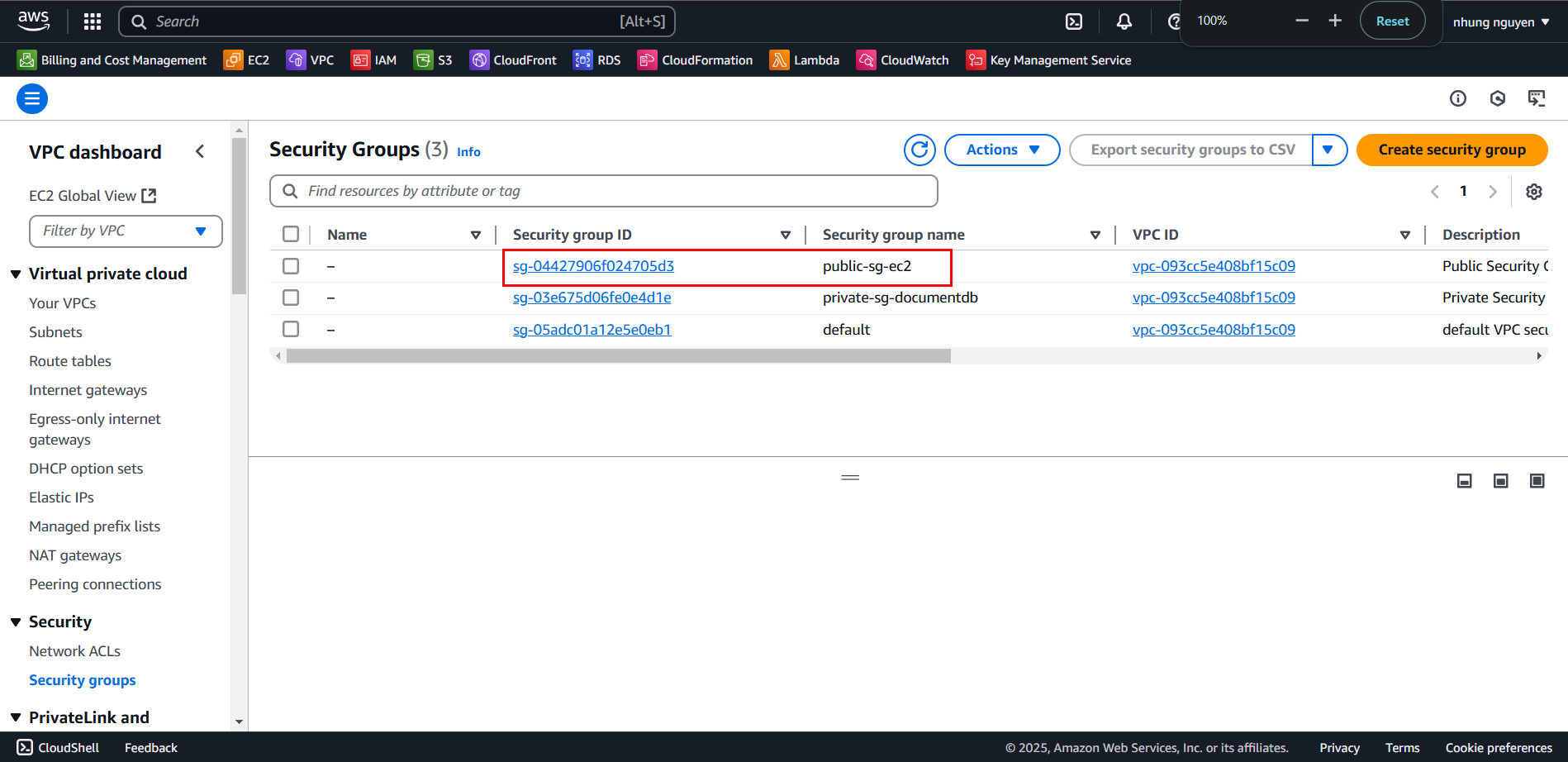
Task: Open the hexagon clock icon beside info
Action: (x=1498, y=98)
